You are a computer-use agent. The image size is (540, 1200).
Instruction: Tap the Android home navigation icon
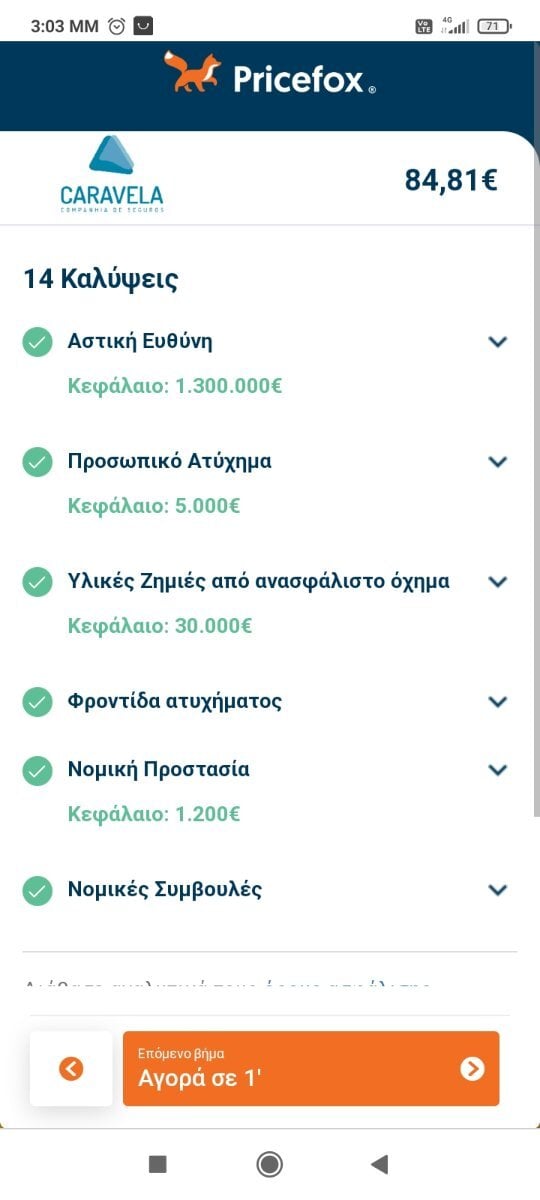pos(269,1164)
